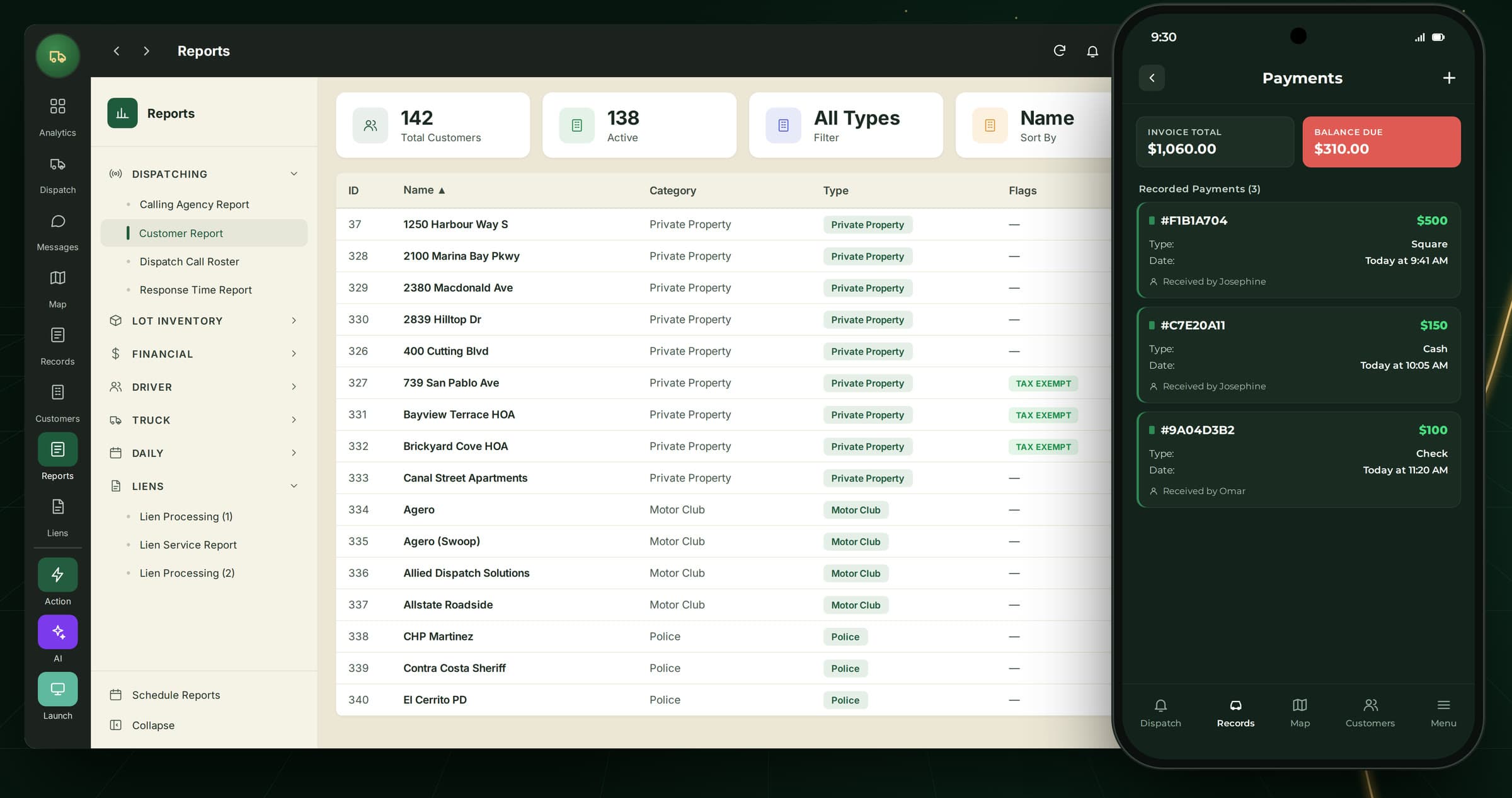Open the Dispatch truck icon in sidebar
This screenshot has height=798, width=1512.
(x=57, y=174)
